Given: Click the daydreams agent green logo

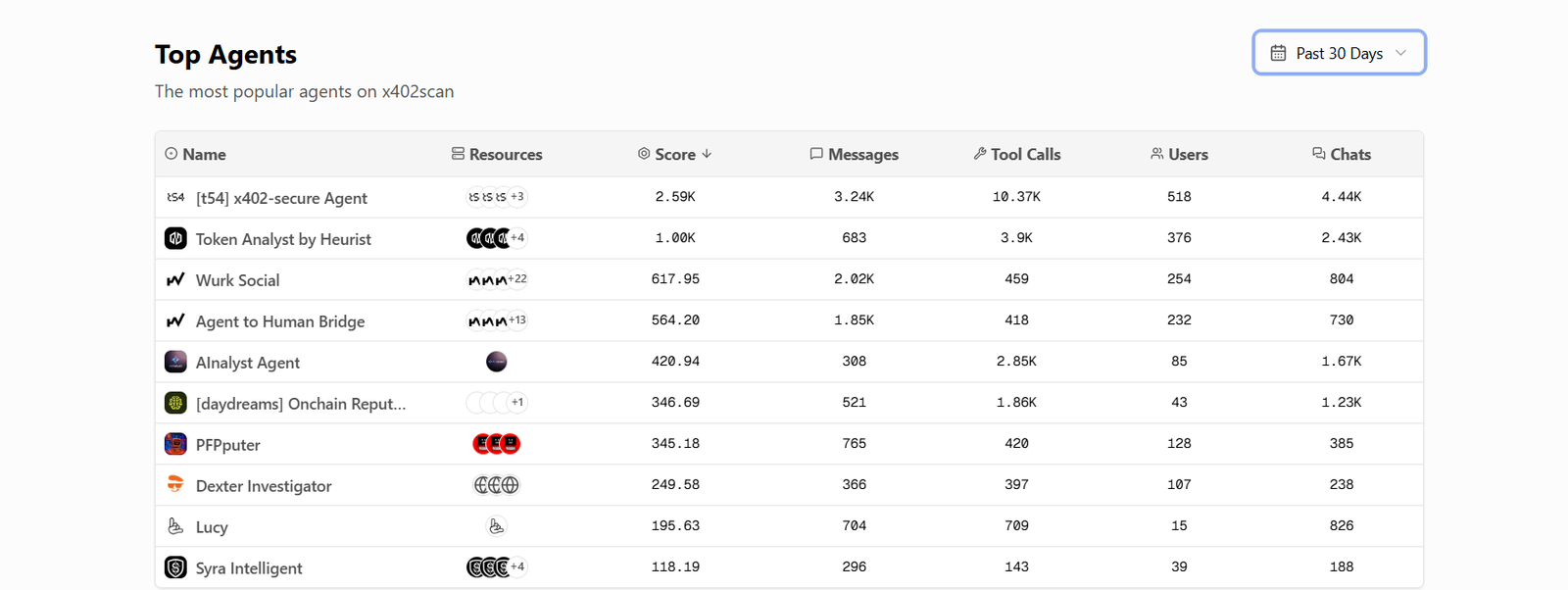Looking at the screenshot, I should 175,403.
